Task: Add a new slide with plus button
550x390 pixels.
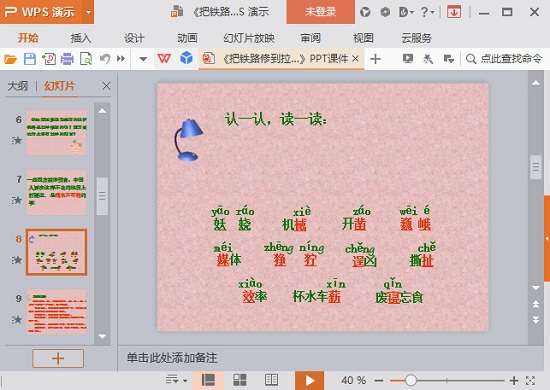Action: coord(58,358)
